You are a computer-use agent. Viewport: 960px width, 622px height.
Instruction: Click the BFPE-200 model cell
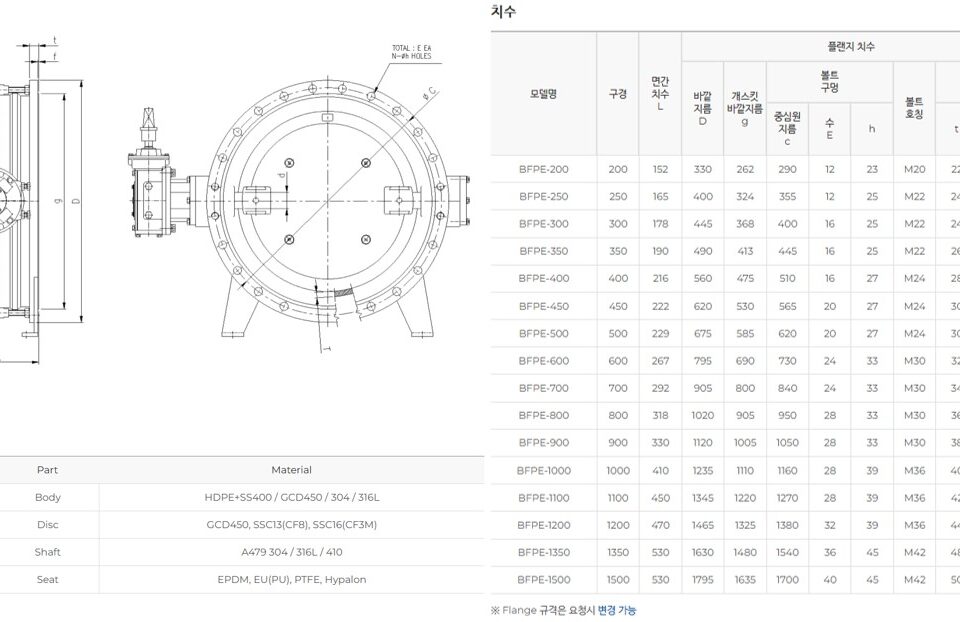coord(543,170)
